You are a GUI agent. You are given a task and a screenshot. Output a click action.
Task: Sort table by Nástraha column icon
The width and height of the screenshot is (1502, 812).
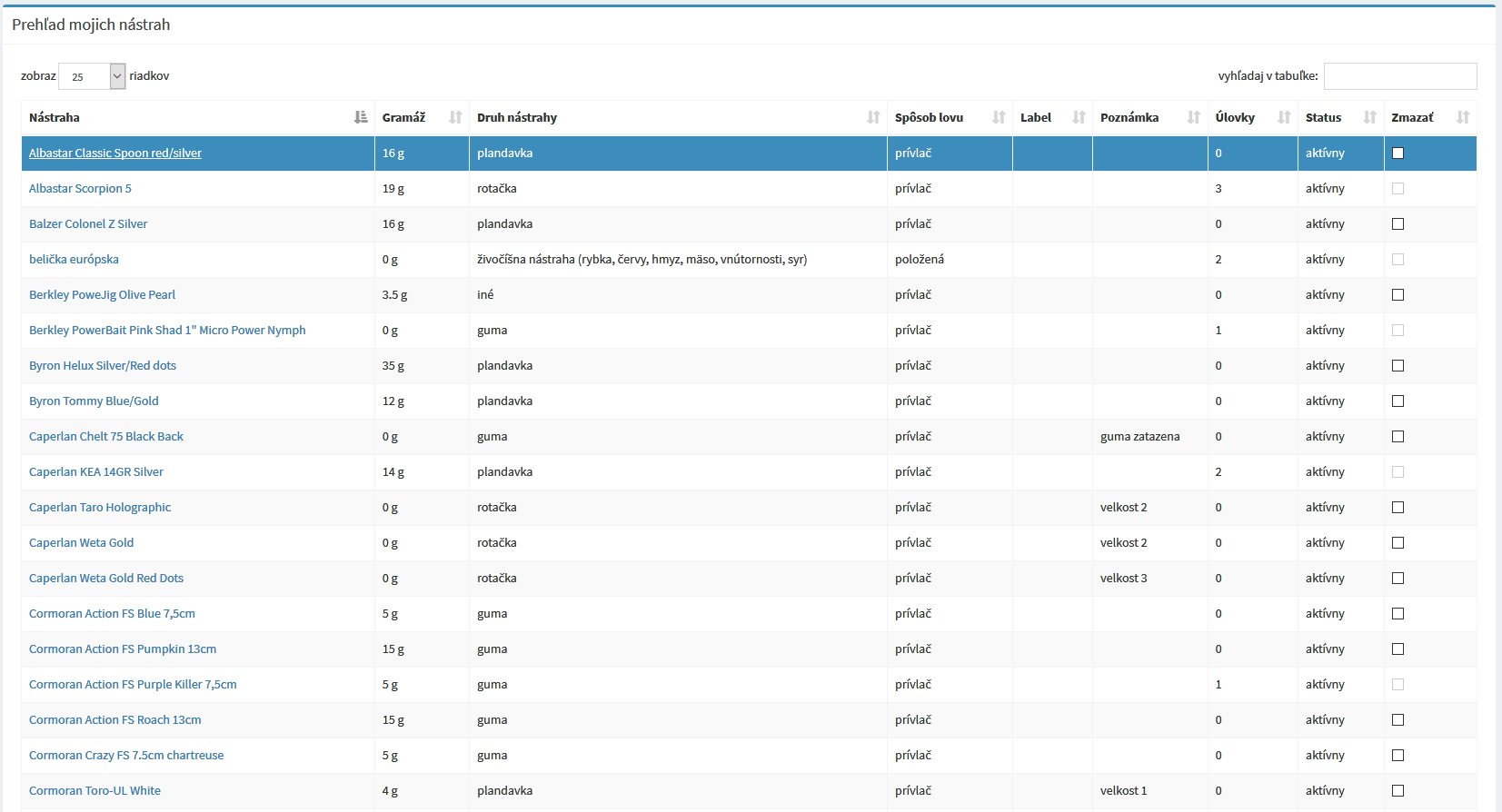click(361, 117)
